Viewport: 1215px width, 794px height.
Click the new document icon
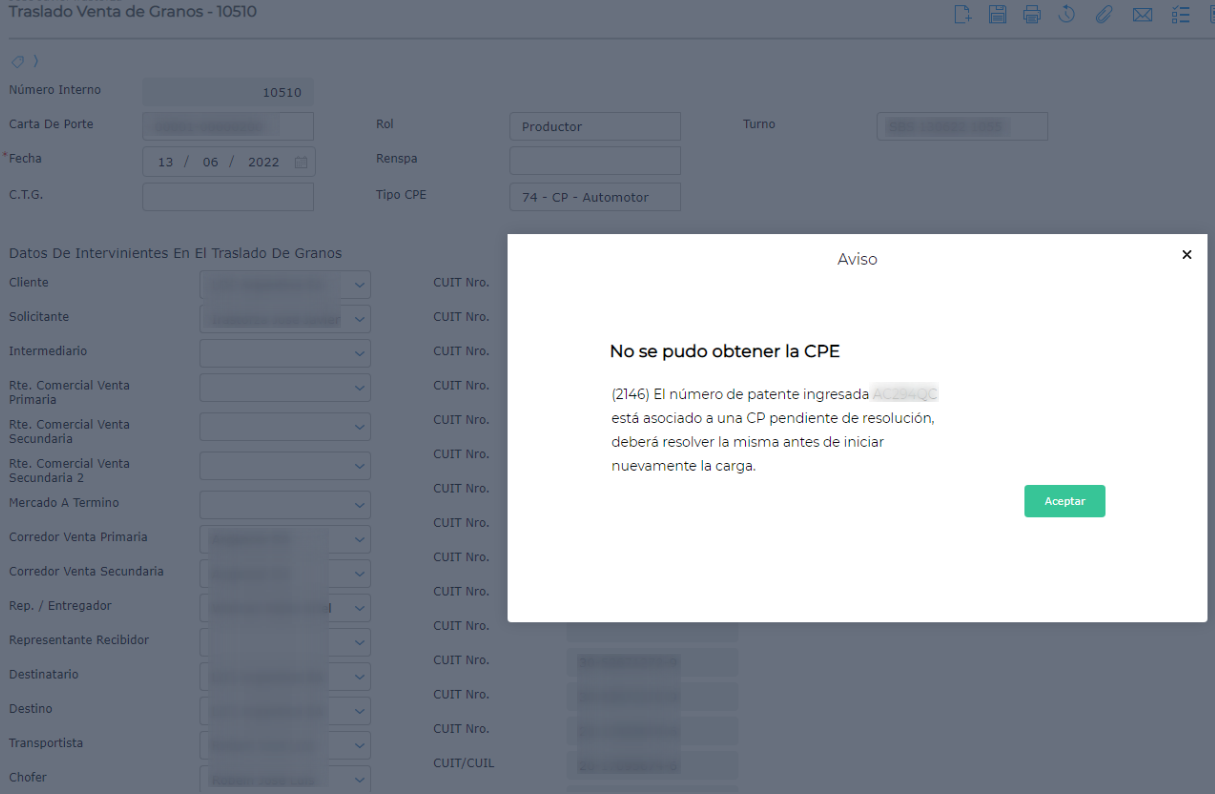pos(962,14)
